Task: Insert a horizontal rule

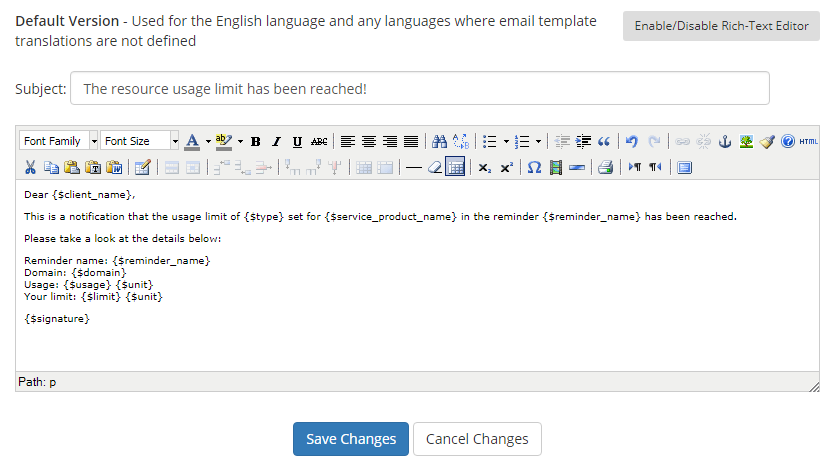Action: (413, 168)
